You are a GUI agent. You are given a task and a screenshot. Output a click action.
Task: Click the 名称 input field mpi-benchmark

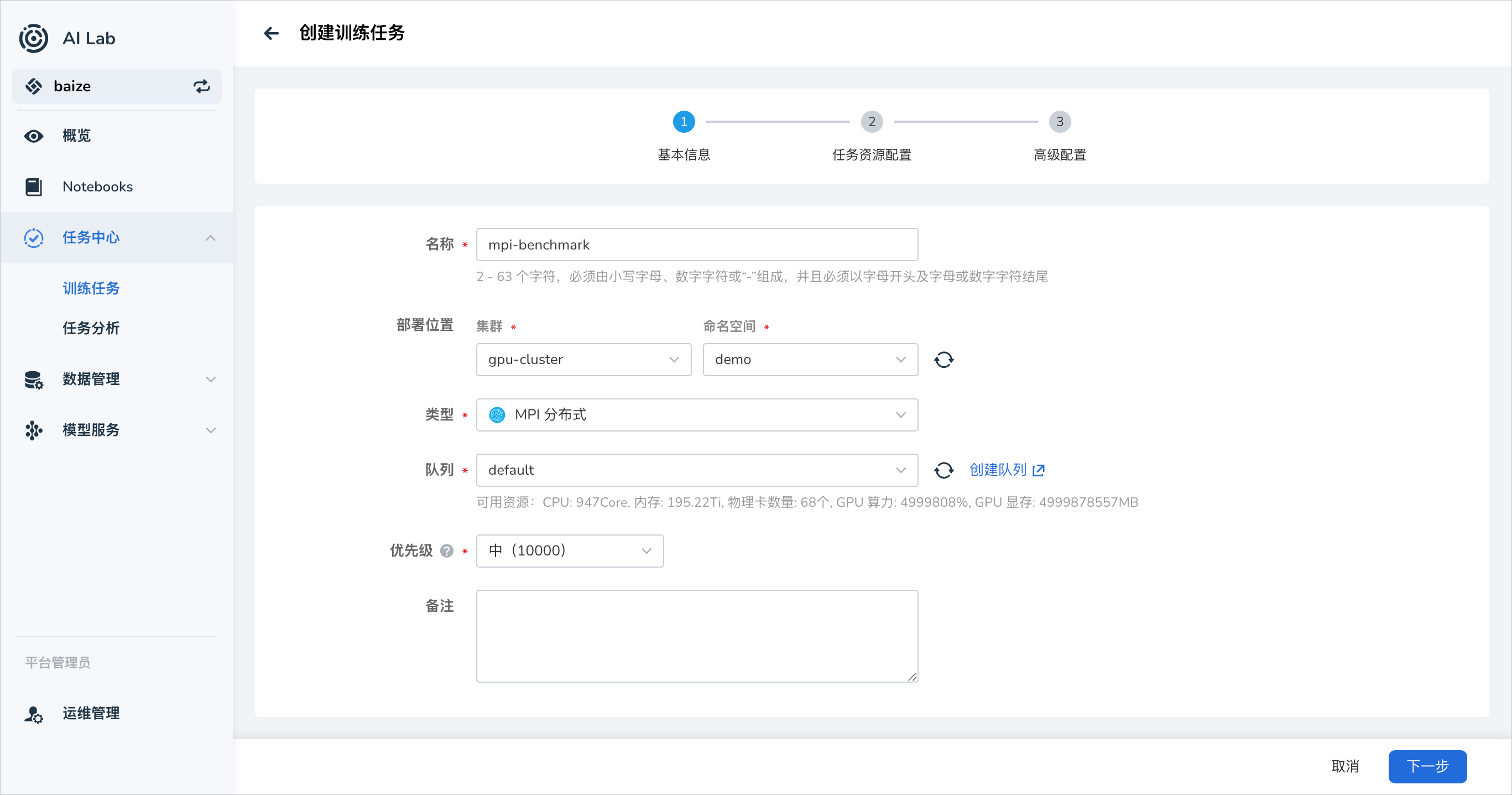pyautogui.click(x=697, y=245)
